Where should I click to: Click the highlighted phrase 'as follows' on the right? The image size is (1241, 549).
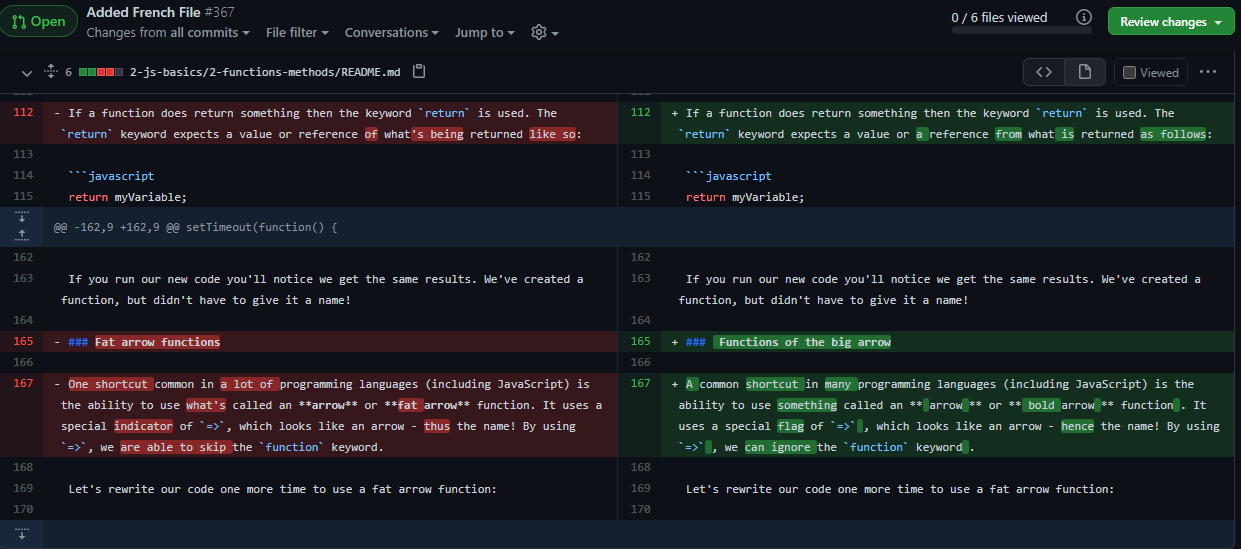1172,134
